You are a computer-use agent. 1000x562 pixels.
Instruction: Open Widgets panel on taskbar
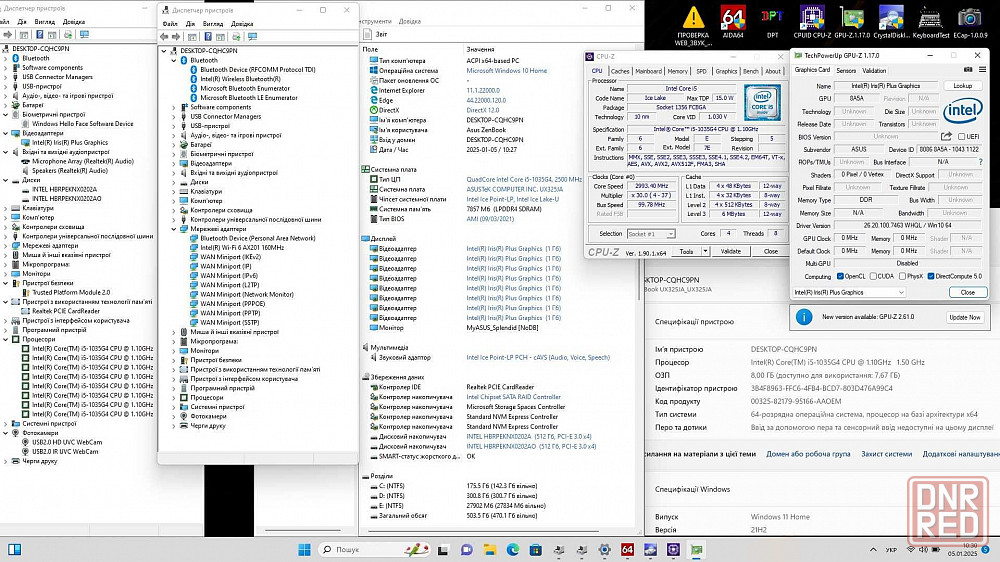14,549
